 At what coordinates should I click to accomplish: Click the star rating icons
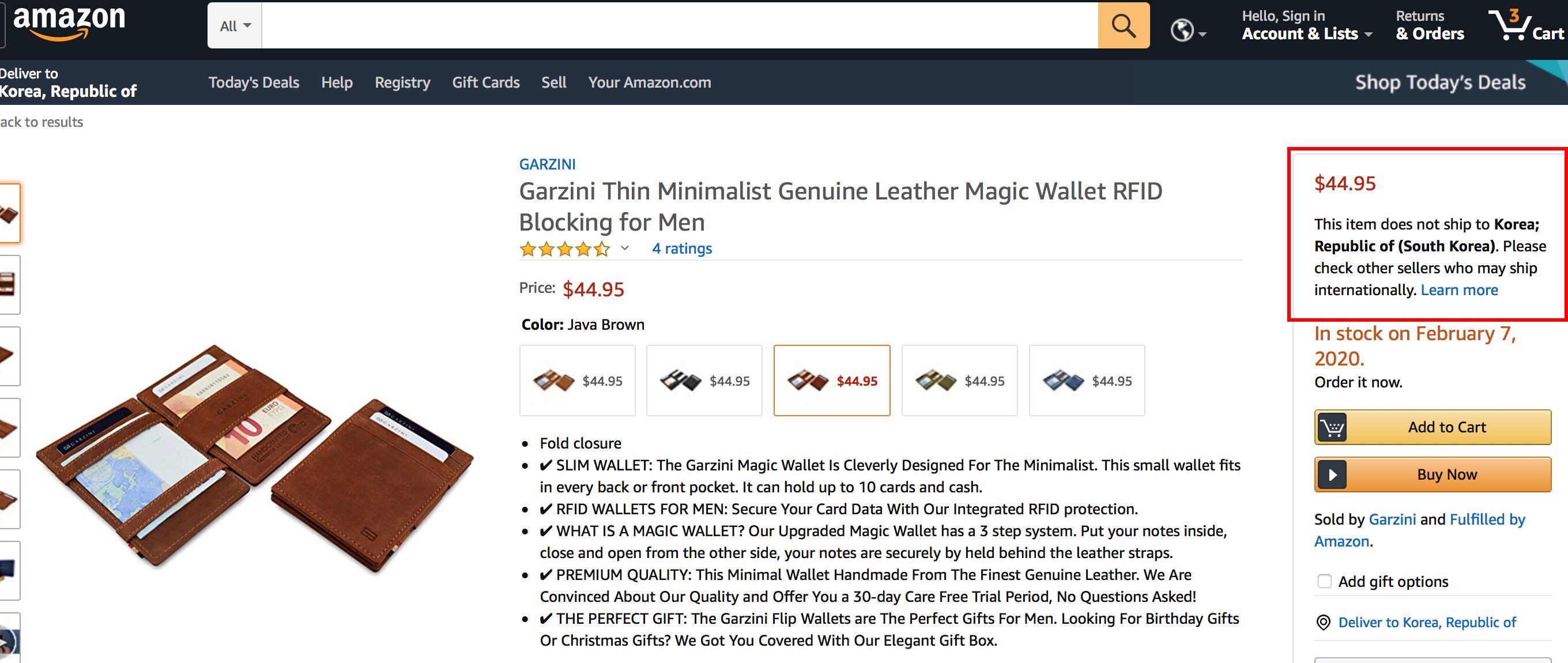[564, 249]
